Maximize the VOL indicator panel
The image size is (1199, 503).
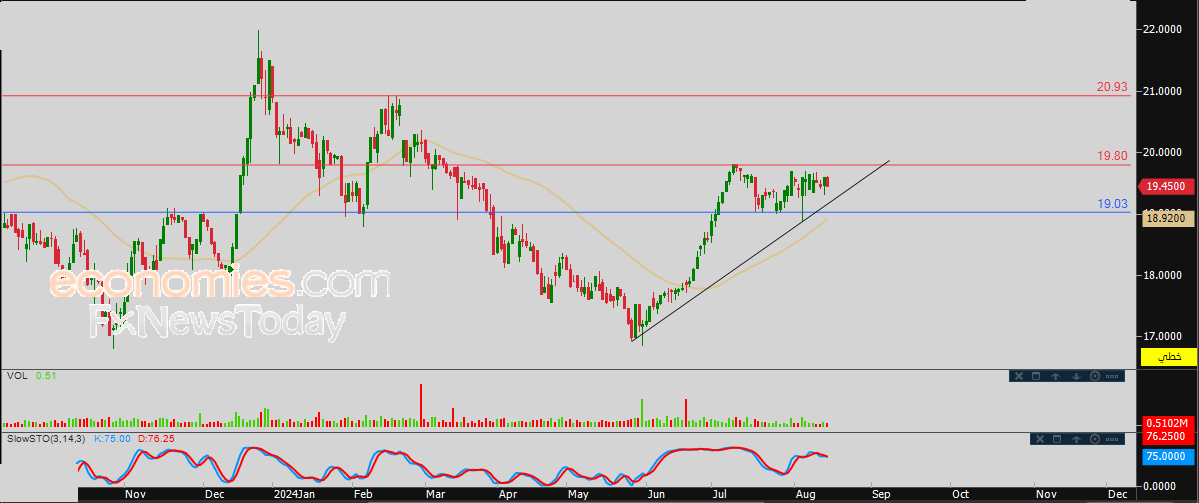pos(1035,376)
